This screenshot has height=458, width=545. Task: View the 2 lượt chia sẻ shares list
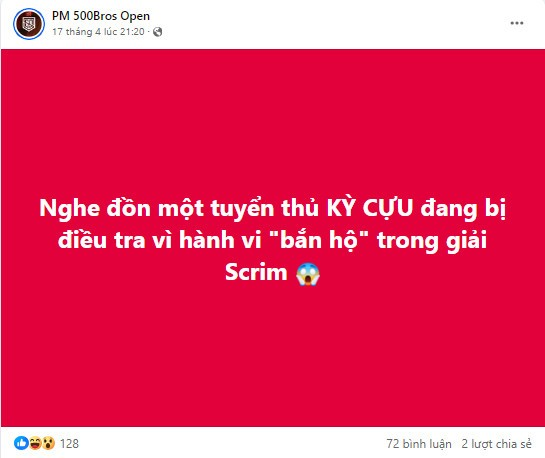(x=496, y=444)
